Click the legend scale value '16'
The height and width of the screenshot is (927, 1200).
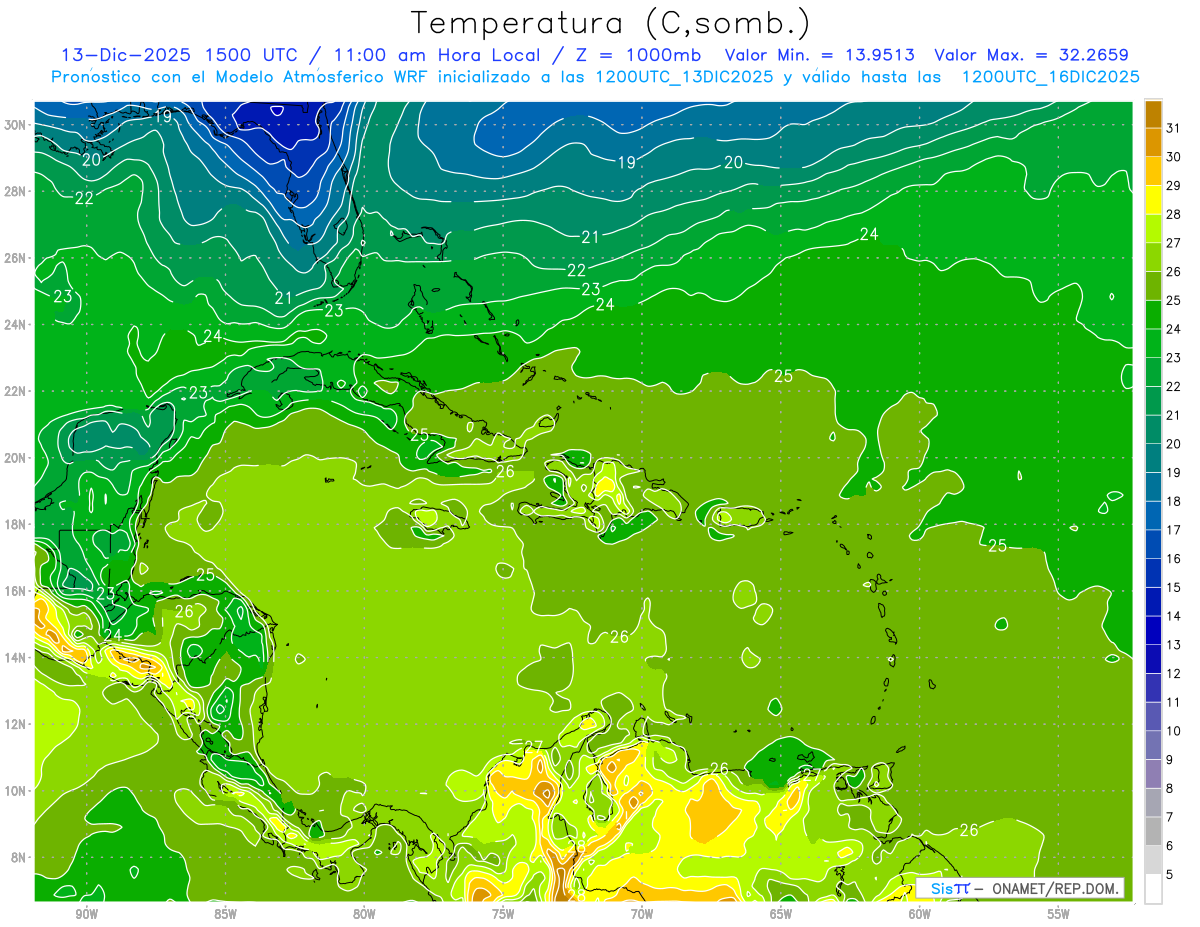click(1173, 558)
